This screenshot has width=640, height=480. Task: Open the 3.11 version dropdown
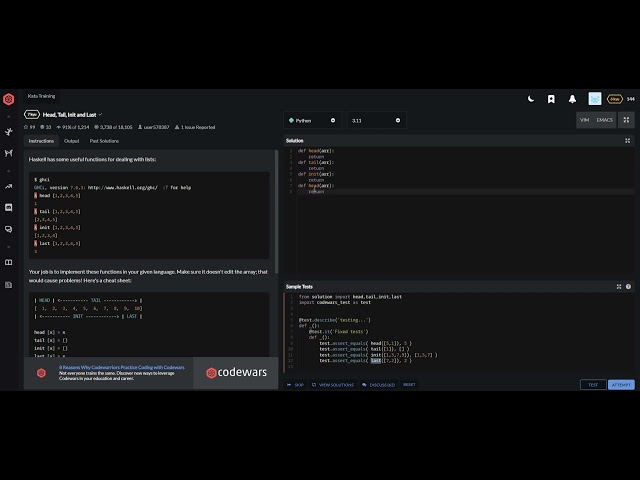tap(376, 120)
